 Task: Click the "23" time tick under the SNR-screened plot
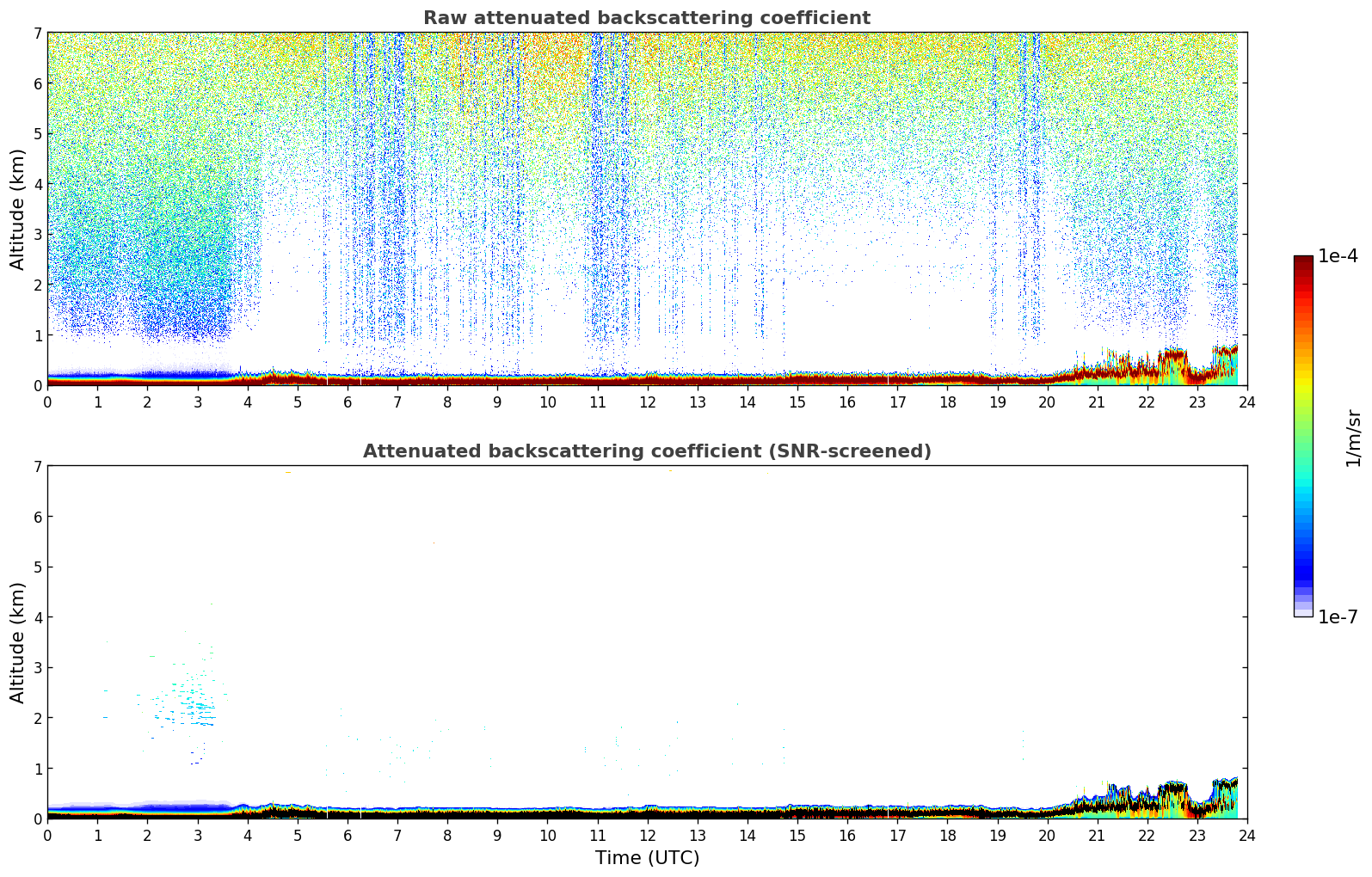click(1197, 835)
